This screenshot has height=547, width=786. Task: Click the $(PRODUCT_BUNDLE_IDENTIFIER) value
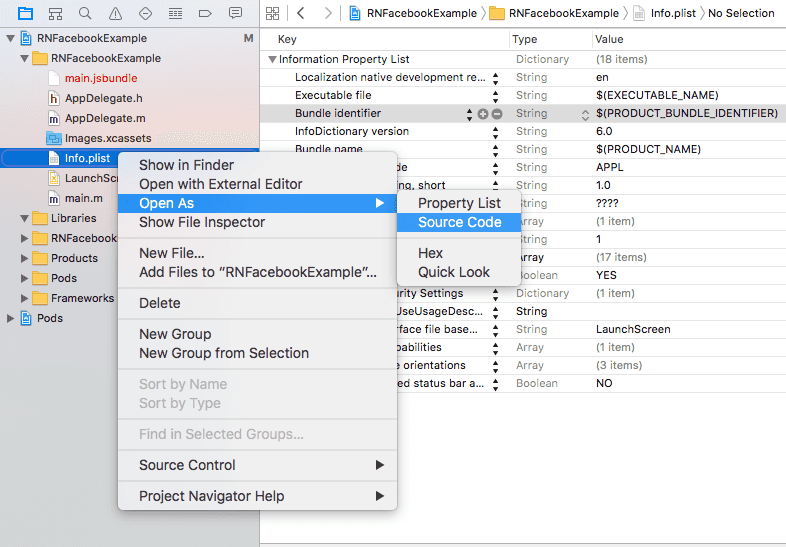tap(687, 113)
